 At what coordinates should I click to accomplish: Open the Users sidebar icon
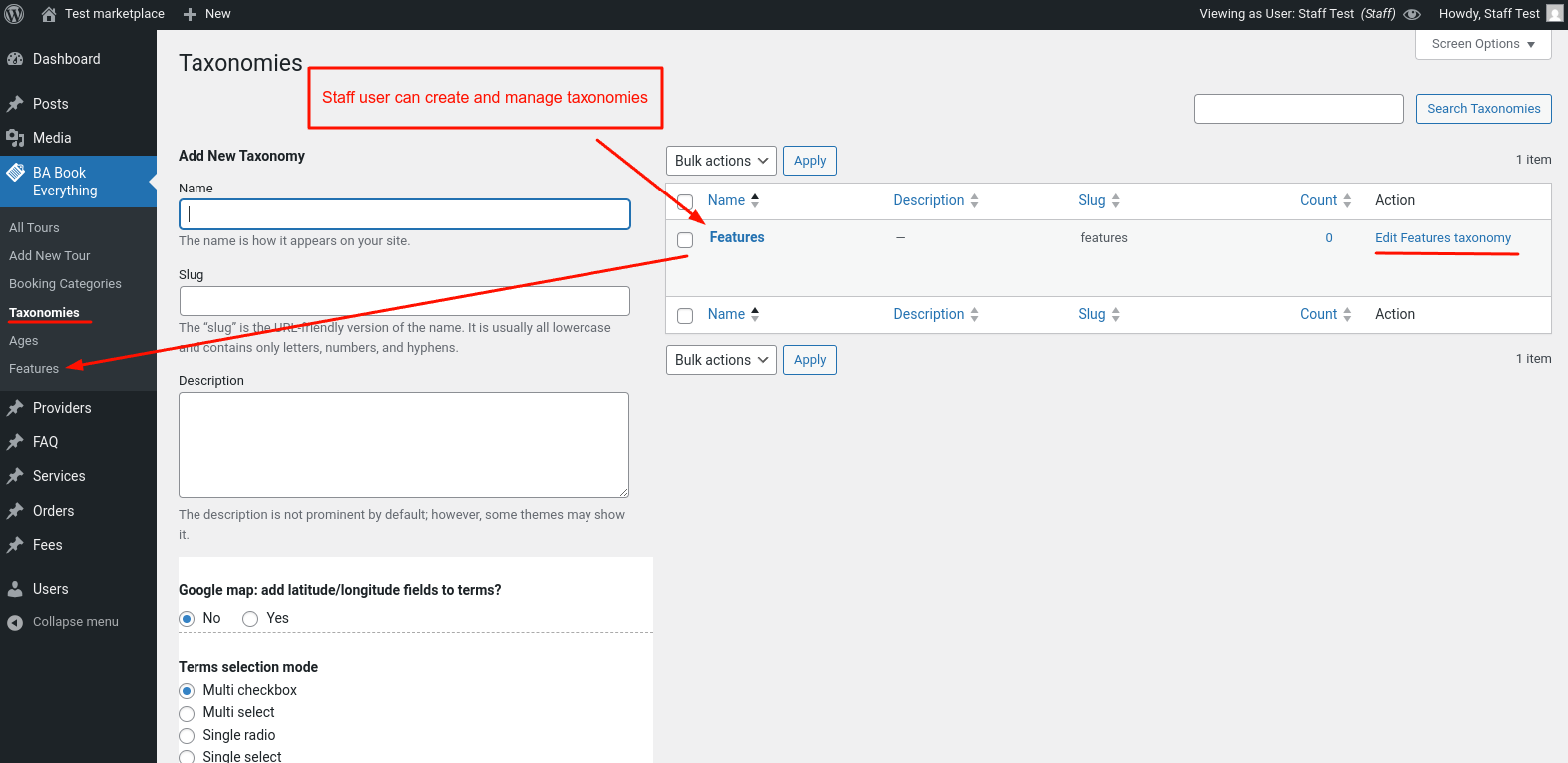click(x=15, y=589)
